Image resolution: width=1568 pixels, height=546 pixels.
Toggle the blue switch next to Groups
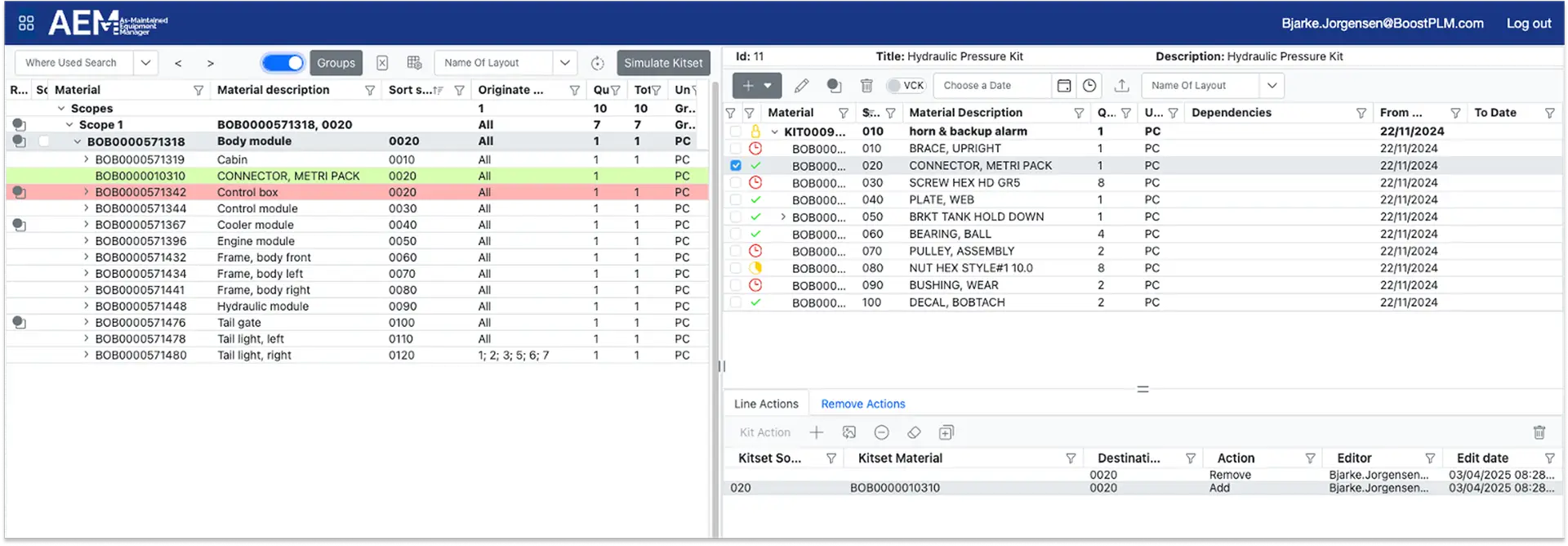click(x=283, y=63)
